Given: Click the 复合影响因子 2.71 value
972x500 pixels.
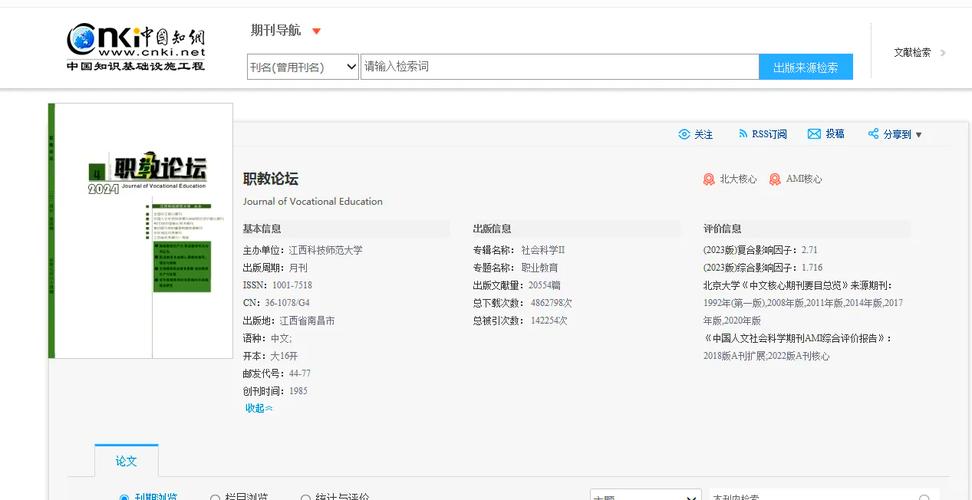Looking at the screenshot, I should (810, 250).
